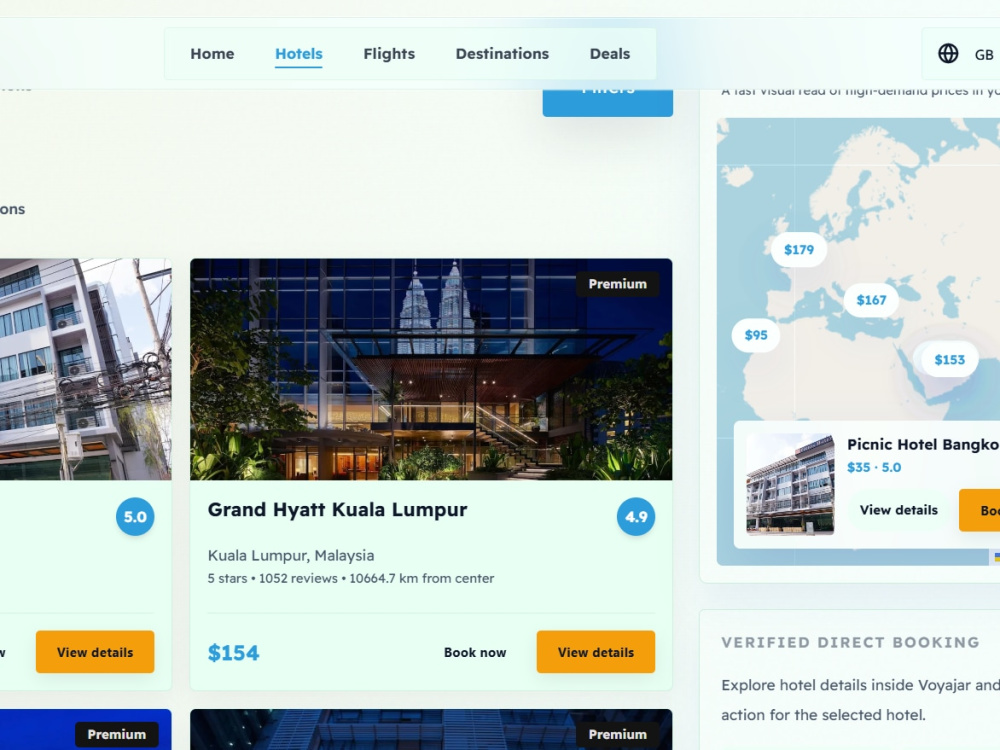The height and width of the screenshot is (750, 1000).
Task: View details for Picnic Hotel Bangkok
Action: 899,510
